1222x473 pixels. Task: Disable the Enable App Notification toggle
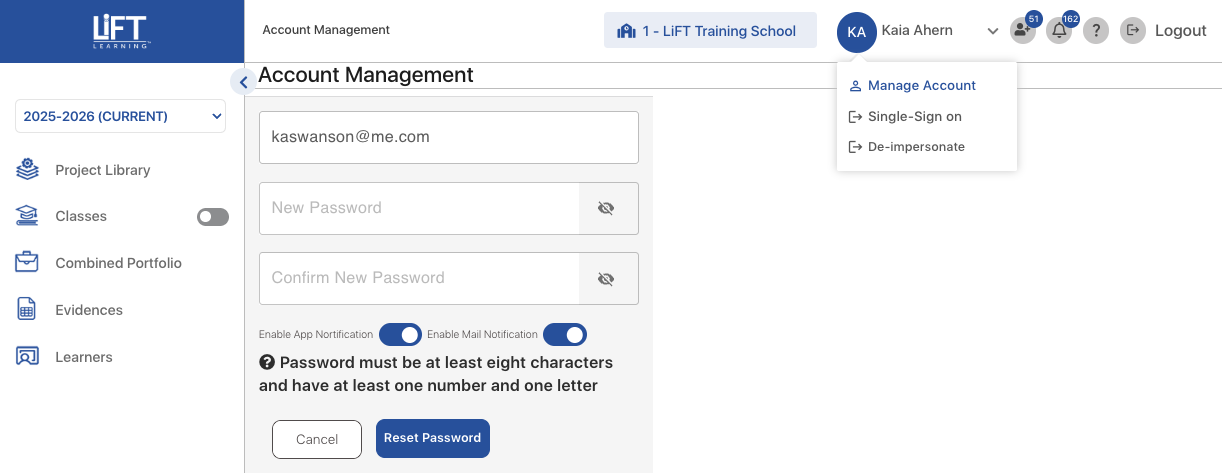click(x=400, y=335)
